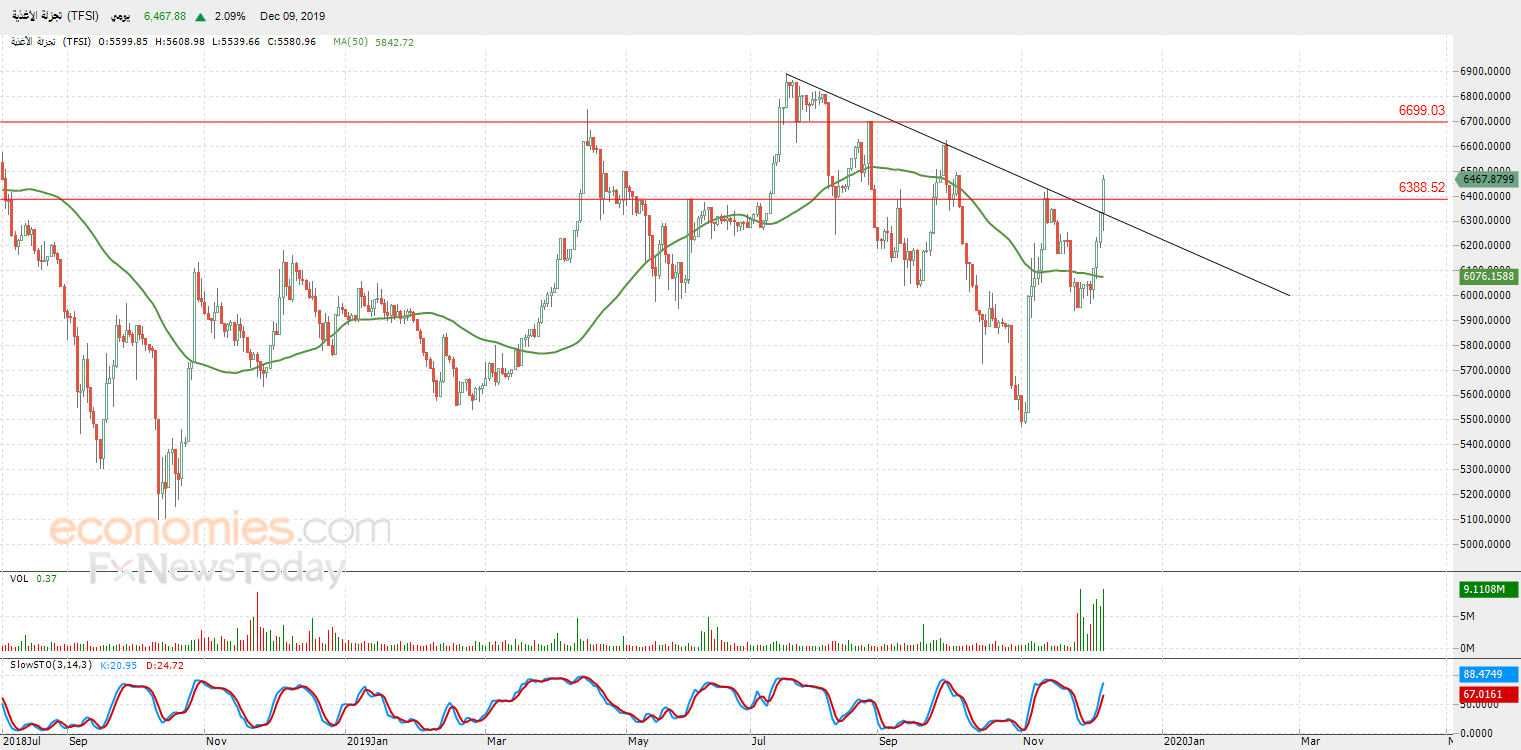Image resolution: width=1521 pixels, height=750 pixels.
Task: Select the low value L:5539.66
Action: point(236,42)
